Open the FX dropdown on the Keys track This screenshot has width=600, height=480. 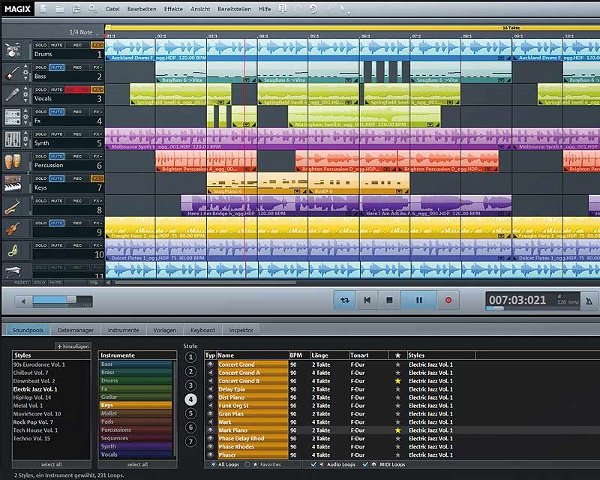(x=98, y=179)
